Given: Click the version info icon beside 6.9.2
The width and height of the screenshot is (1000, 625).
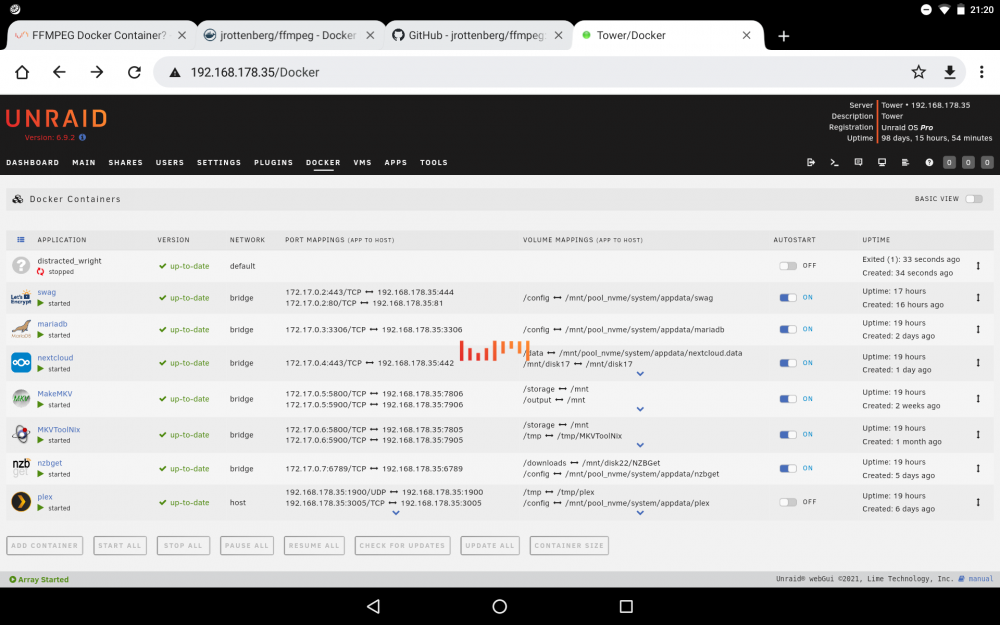Looking at the screenshot, I should (82, 137).
